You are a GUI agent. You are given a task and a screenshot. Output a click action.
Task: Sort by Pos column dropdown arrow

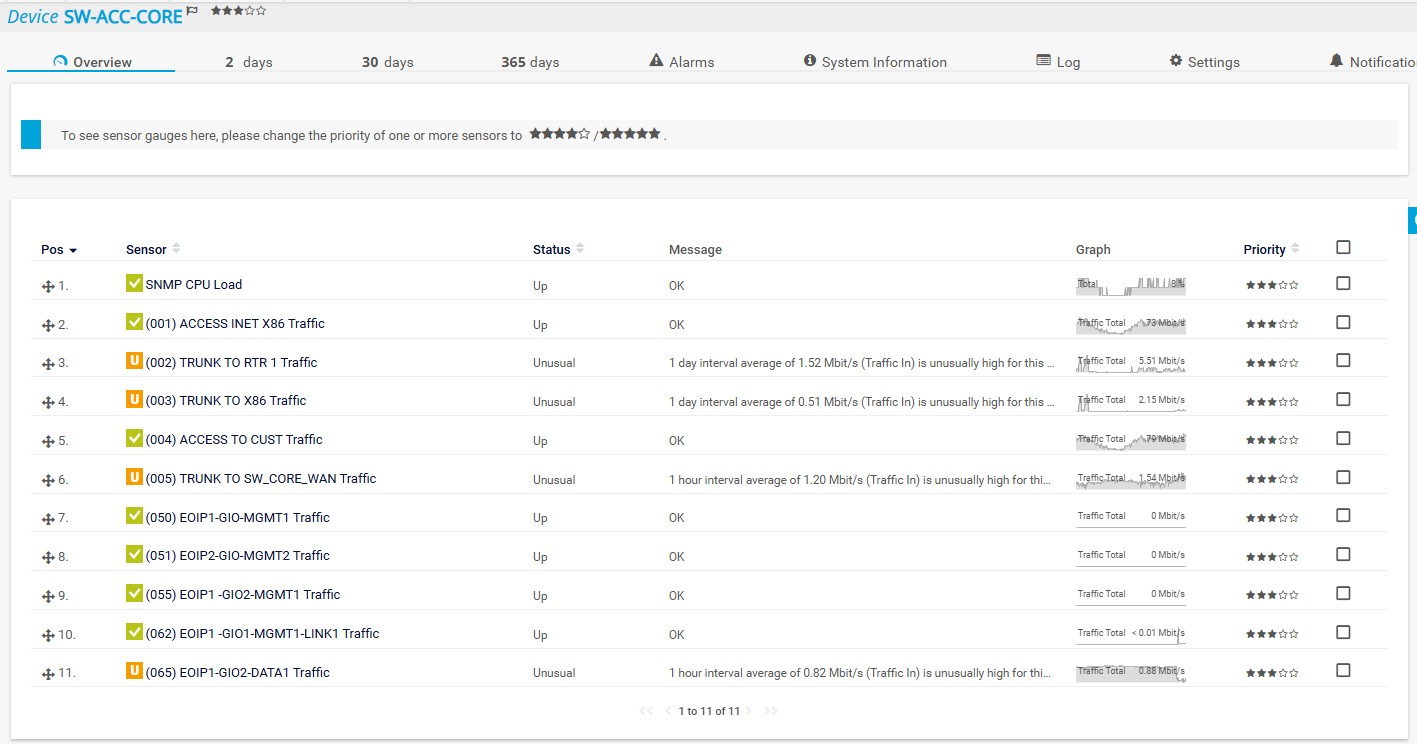[x=73, y=250]
